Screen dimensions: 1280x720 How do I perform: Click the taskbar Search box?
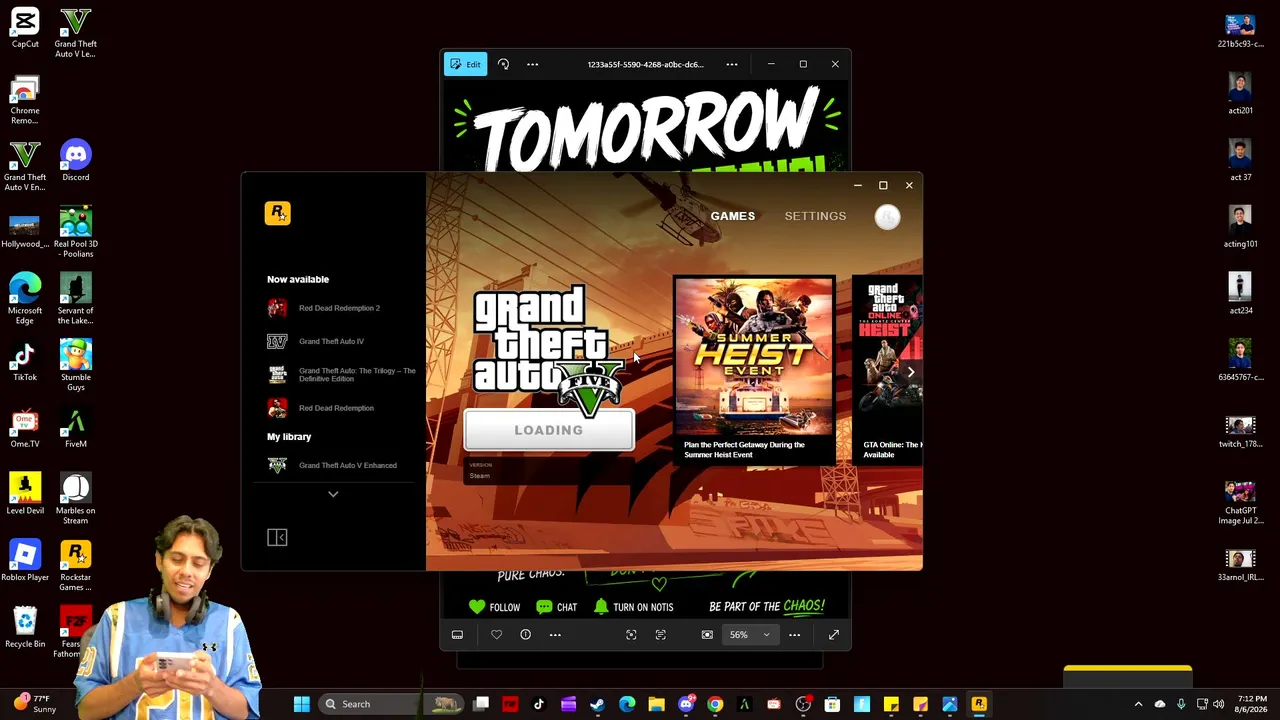click(x=390, y=704)
